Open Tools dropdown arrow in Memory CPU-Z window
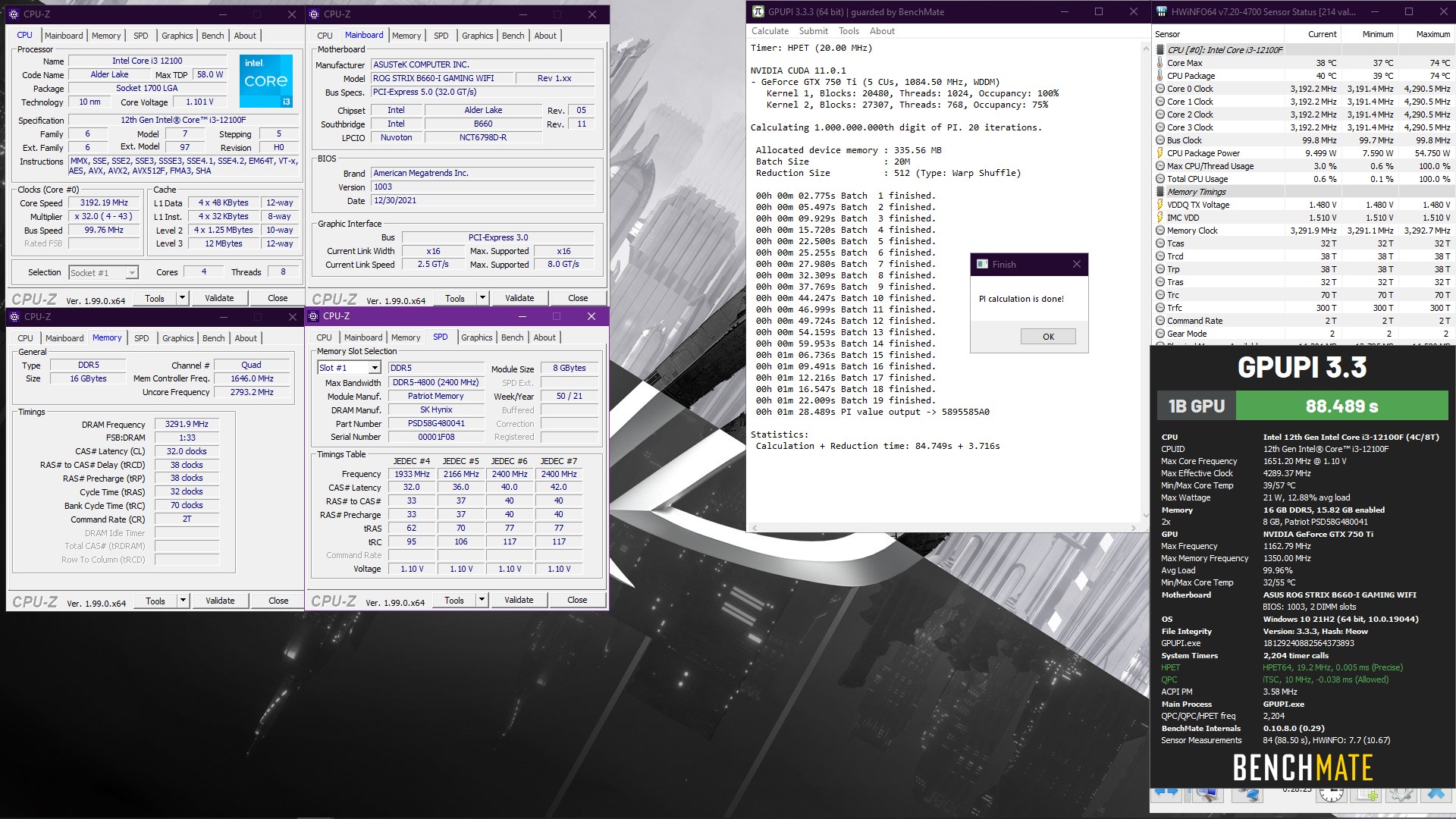The height and width of the screenshot is (819, 1456). pos(183,601)
